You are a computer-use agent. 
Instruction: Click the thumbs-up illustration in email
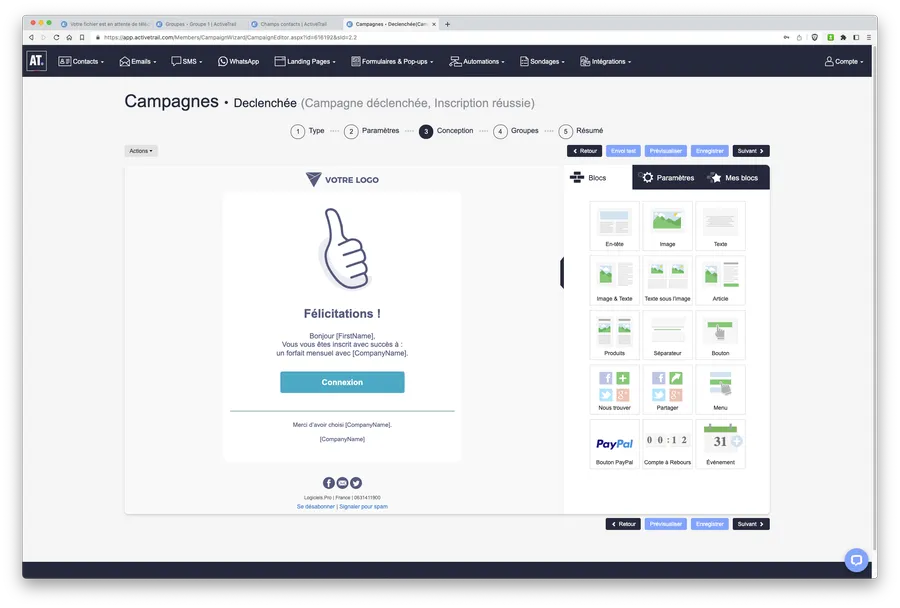(x=343, y=249)
